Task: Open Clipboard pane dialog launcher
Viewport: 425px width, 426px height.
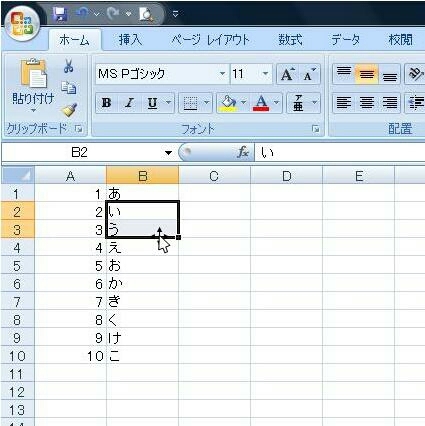Action: point(79,129)
